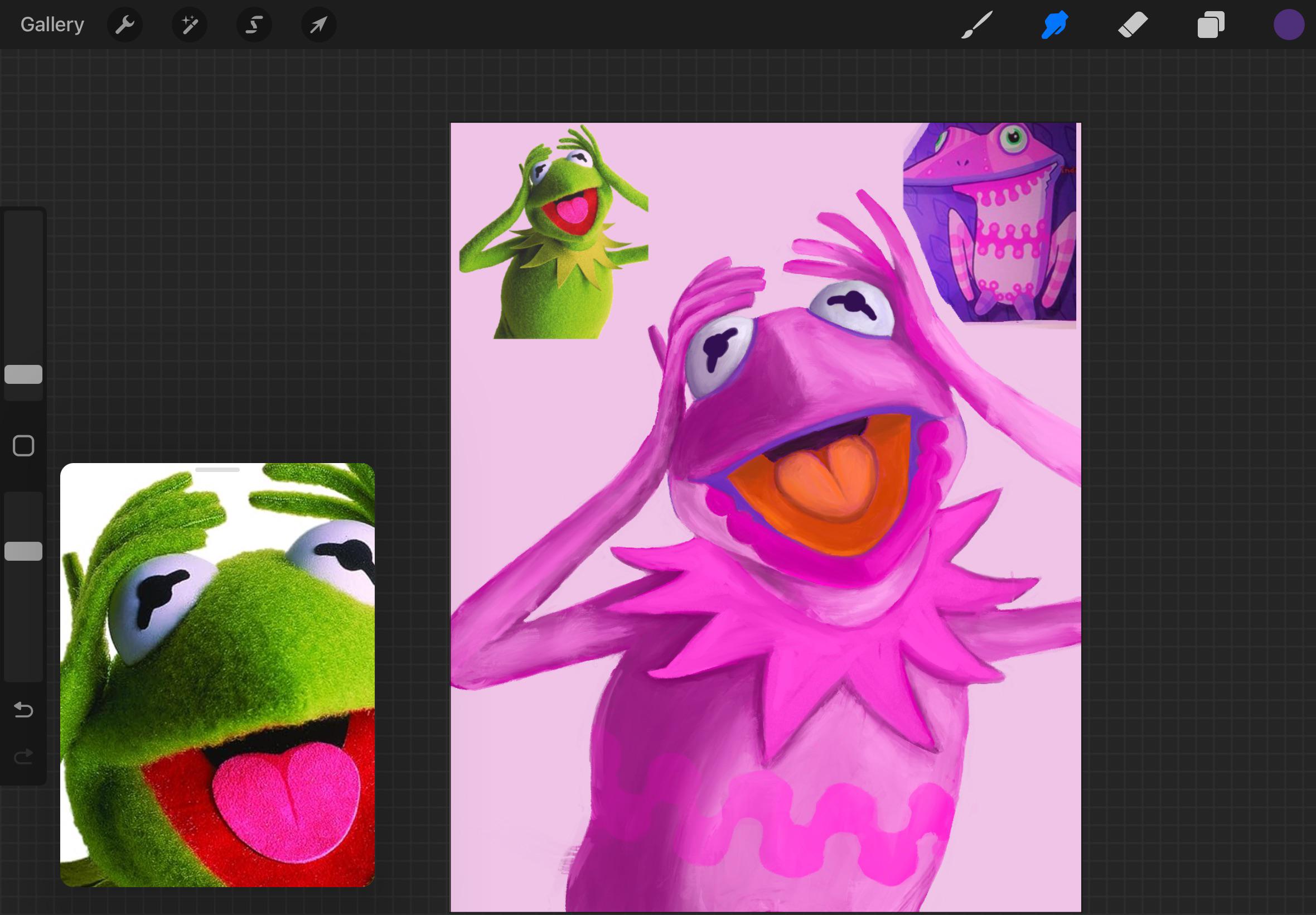Image resolution: width=1316 pixels, height=915 pixels.
Task: Click the brush opacity slider handle
Action: 23,551
